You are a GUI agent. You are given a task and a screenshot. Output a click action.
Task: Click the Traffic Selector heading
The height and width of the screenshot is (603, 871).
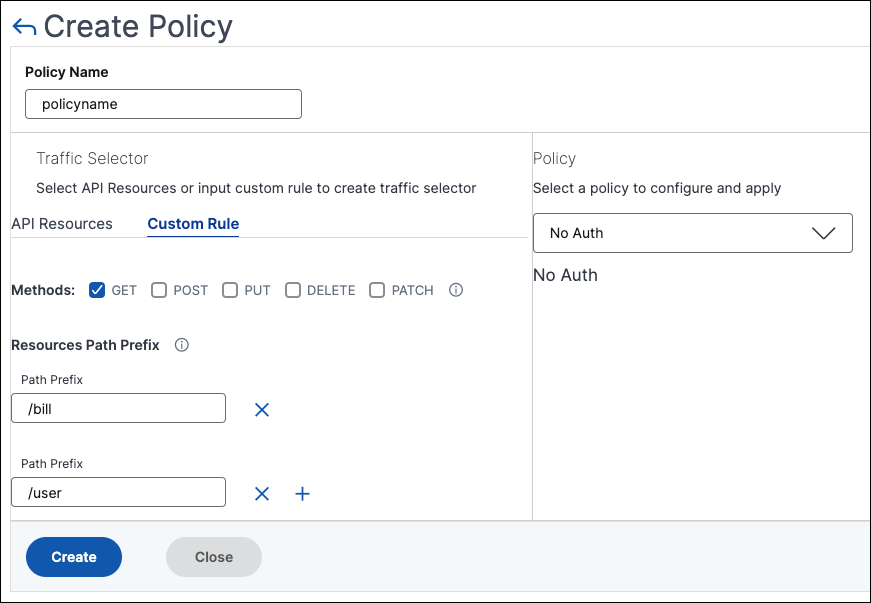coord(92,158)
